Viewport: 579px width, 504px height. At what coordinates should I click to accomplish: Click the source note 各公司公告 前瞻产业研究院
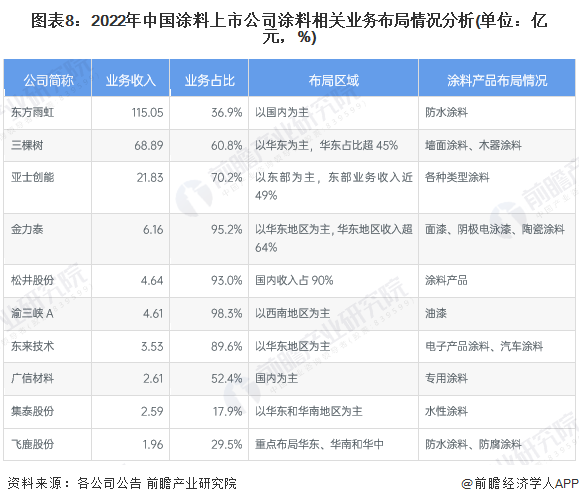[x=157, y=483]
